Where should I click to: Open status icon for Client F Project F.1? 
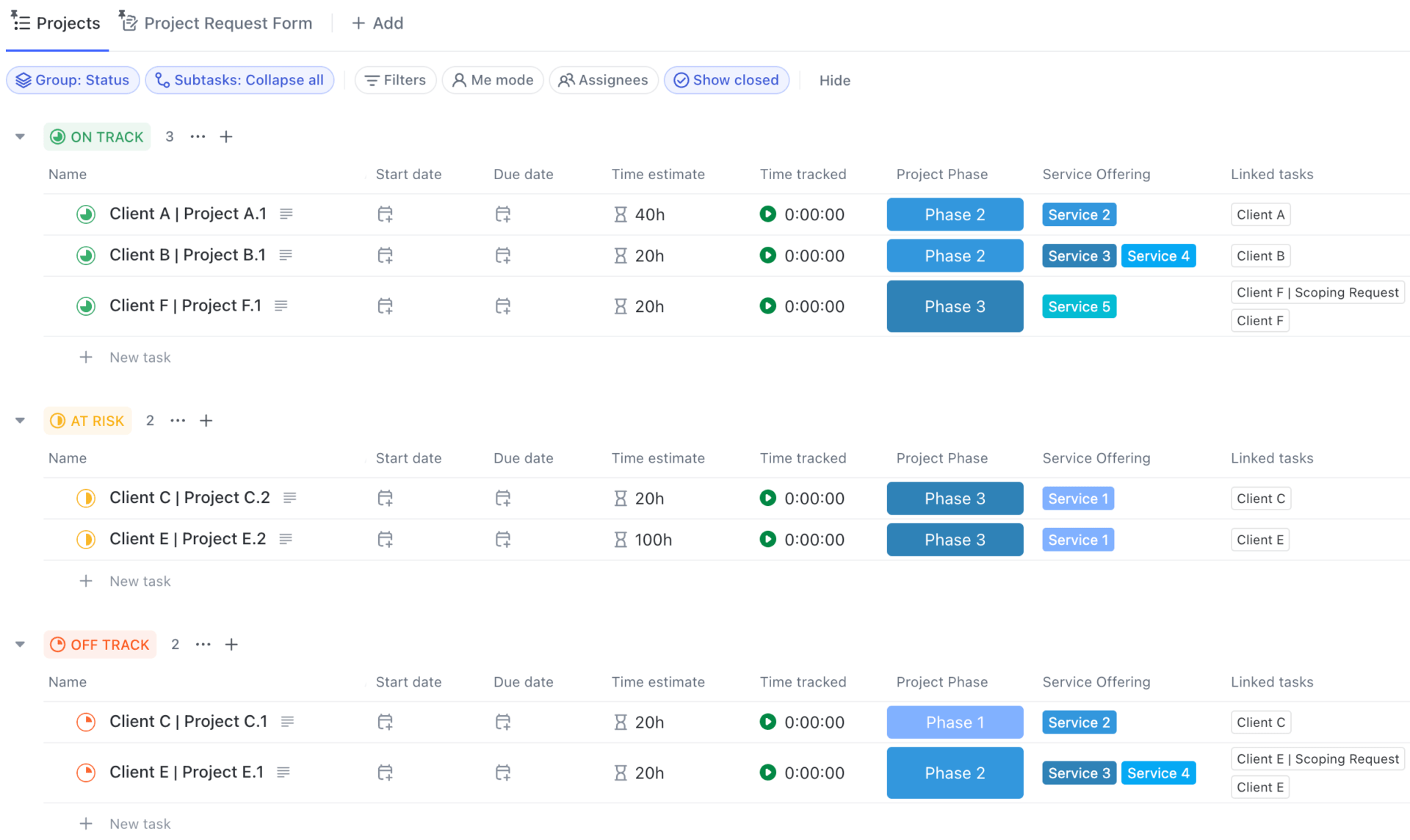pyautogui.click(x=86, y=306)
